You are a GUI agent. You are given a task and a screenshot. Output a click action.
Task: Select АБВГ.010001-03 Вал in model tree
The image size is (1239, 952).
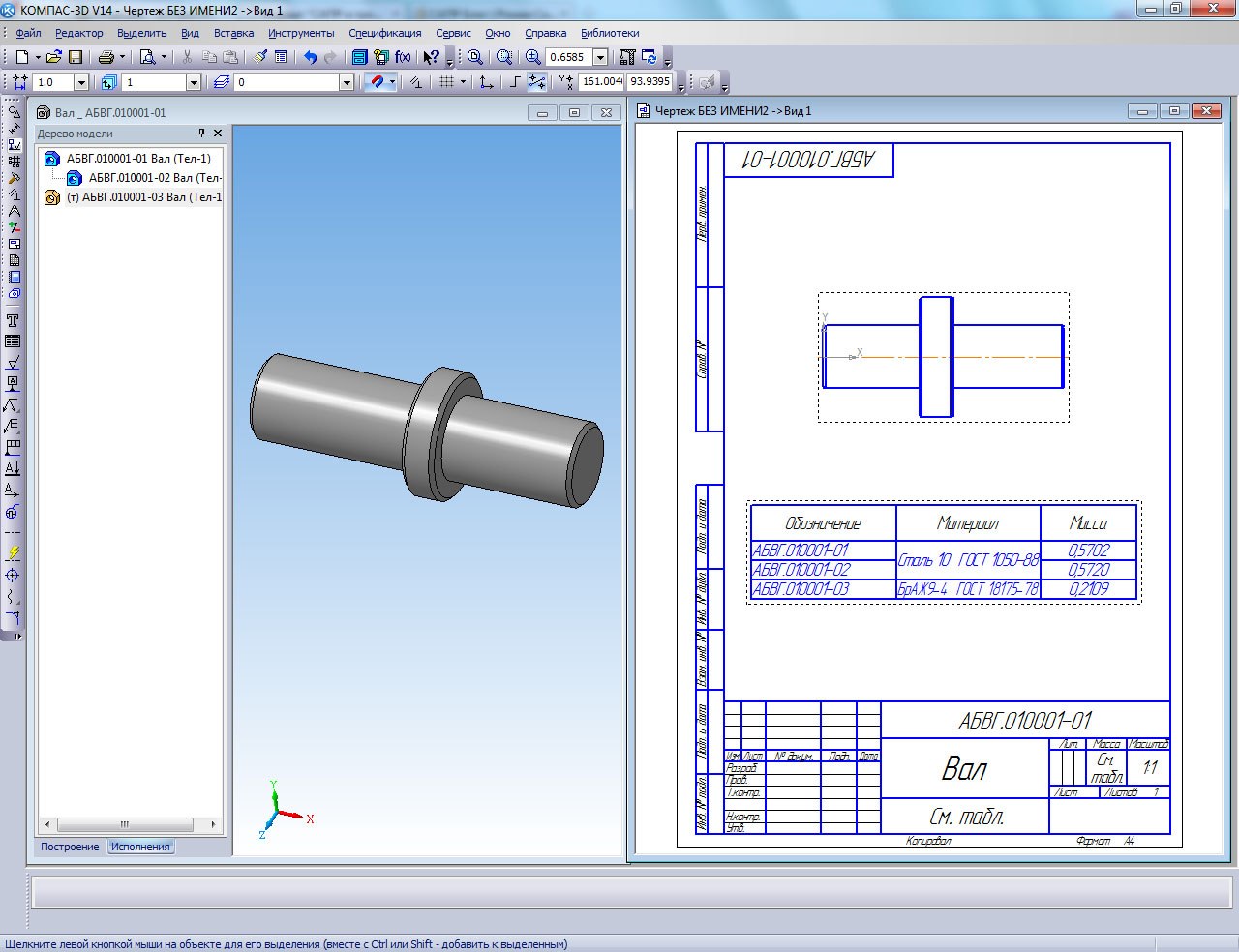[x=144, y=197]
